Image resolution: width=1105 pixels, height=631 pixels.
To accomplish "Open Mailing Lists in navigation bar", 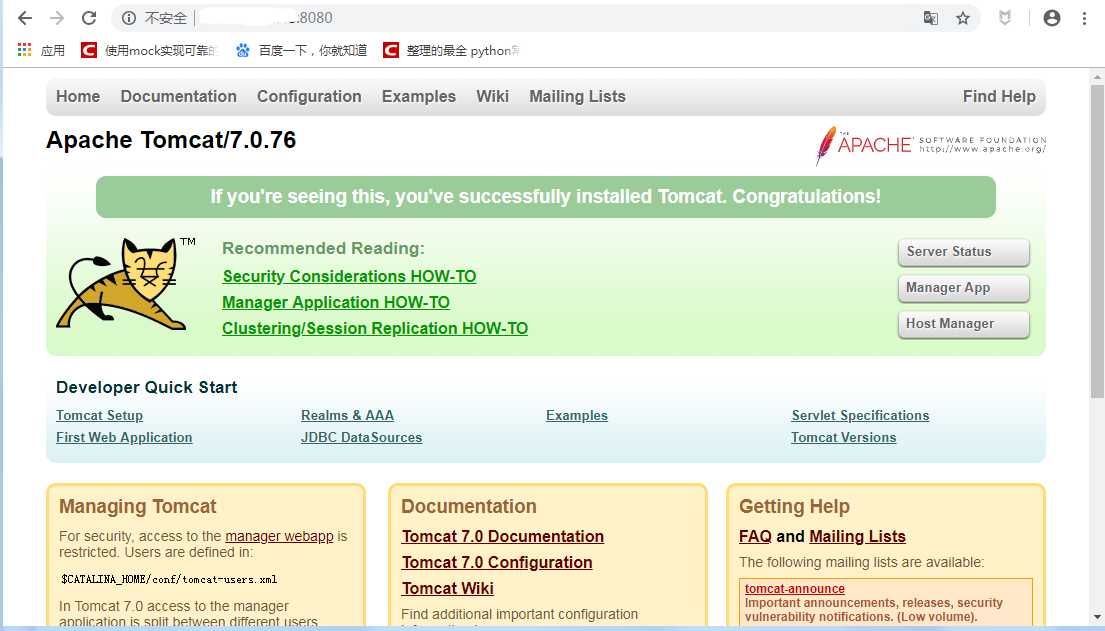I will [577, 97].
